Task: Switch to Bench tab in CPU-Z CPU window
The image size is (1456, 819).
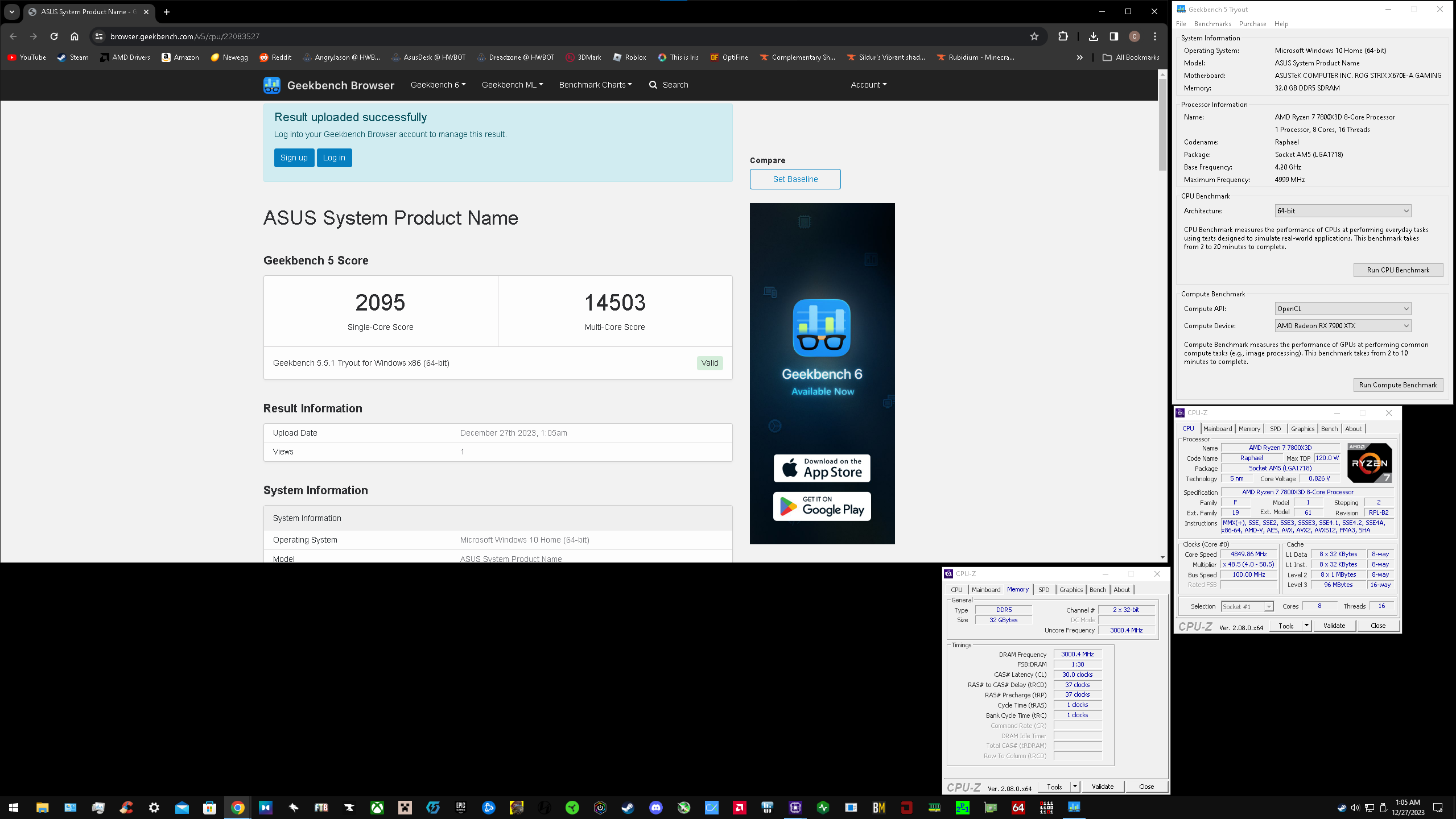Action: [x=1329, y=429]
